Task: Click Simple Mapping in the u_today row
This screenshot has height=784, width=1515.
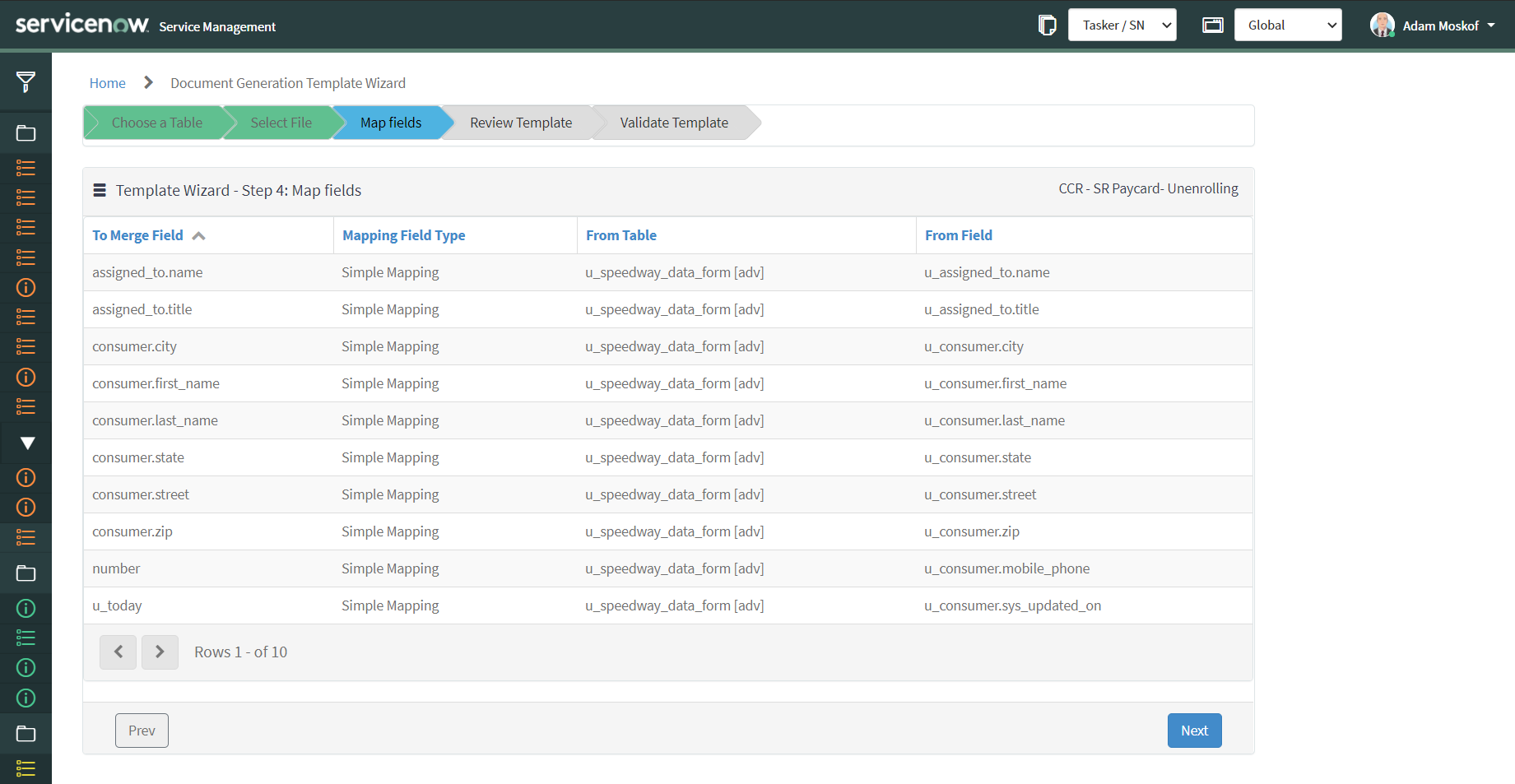Action: tap(390, 605)
